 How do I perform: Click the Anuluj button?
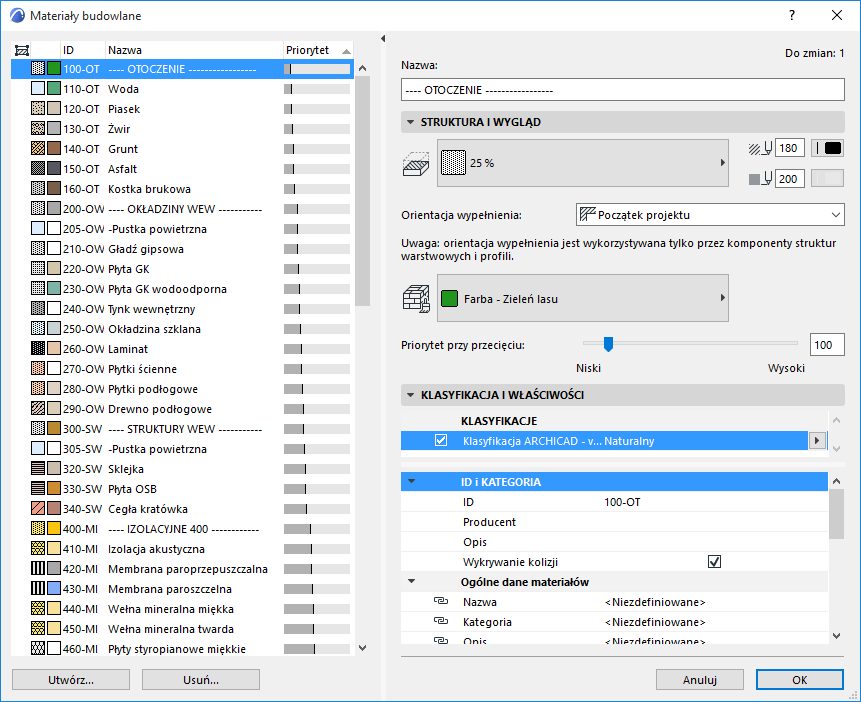(x=700, y=679)
